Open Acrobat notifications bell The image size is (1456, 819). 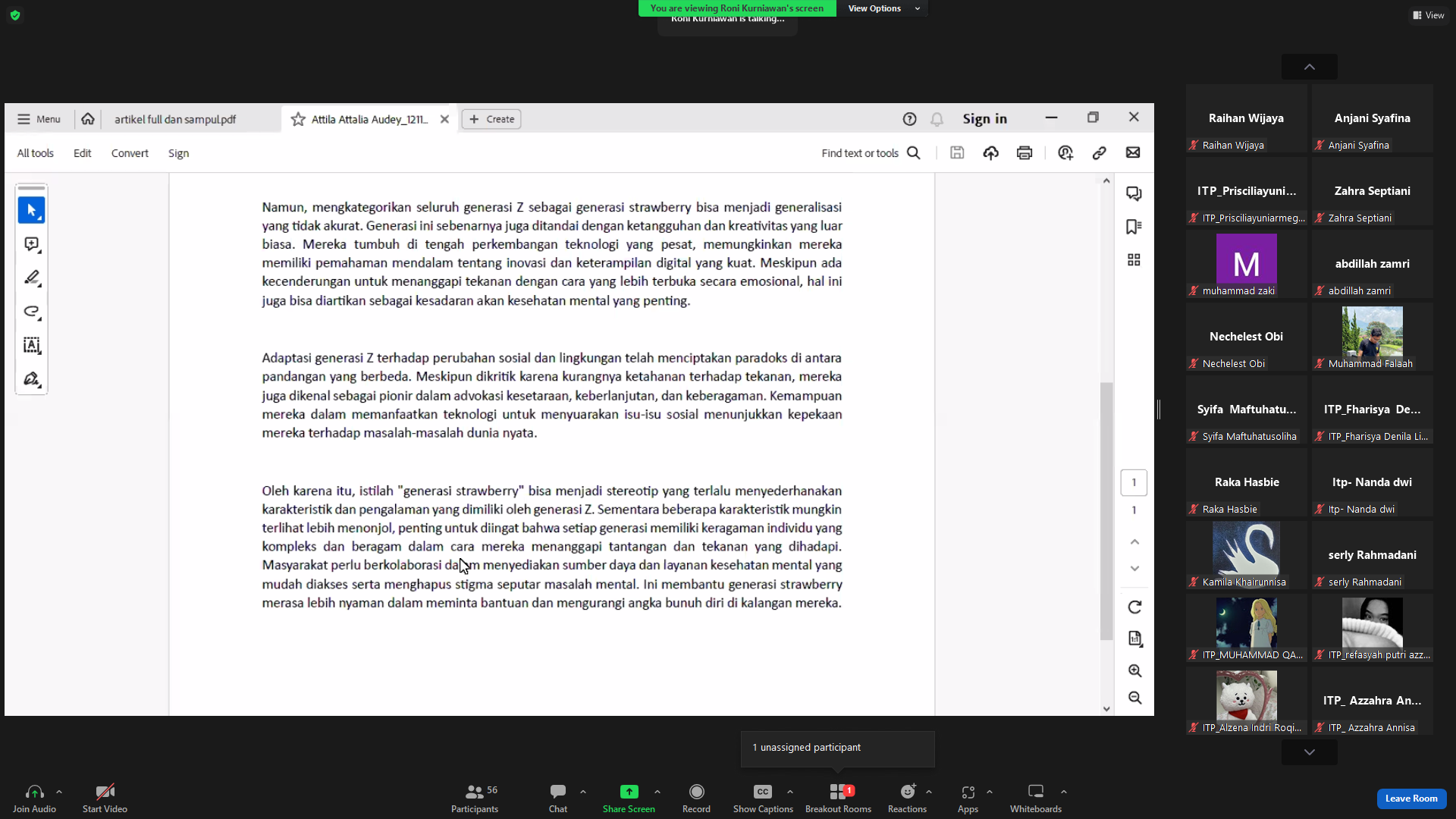click(x=937, y=119)
